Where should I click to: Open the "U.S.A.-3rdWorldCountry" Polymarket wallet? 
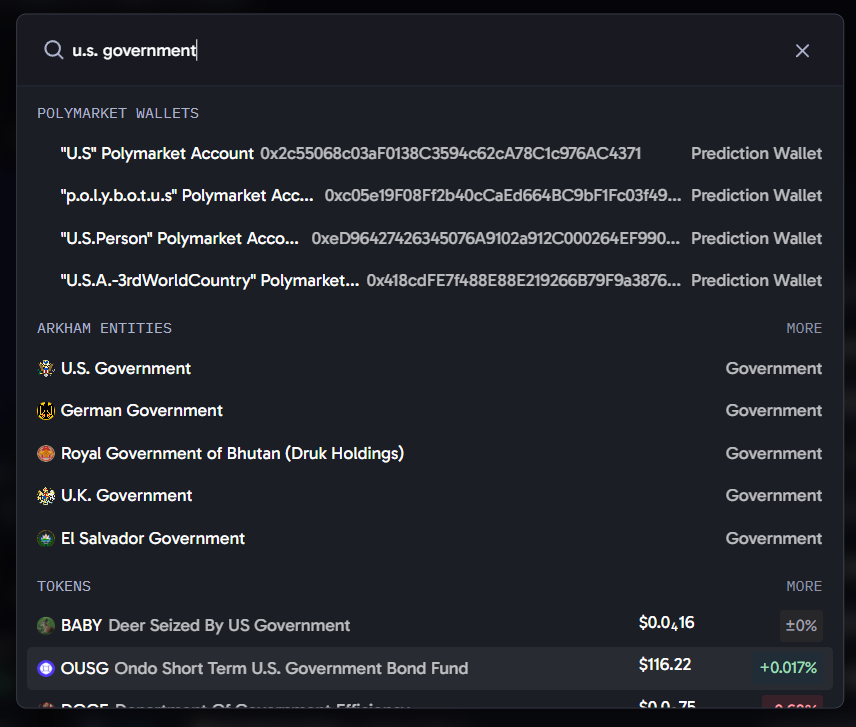430,281
